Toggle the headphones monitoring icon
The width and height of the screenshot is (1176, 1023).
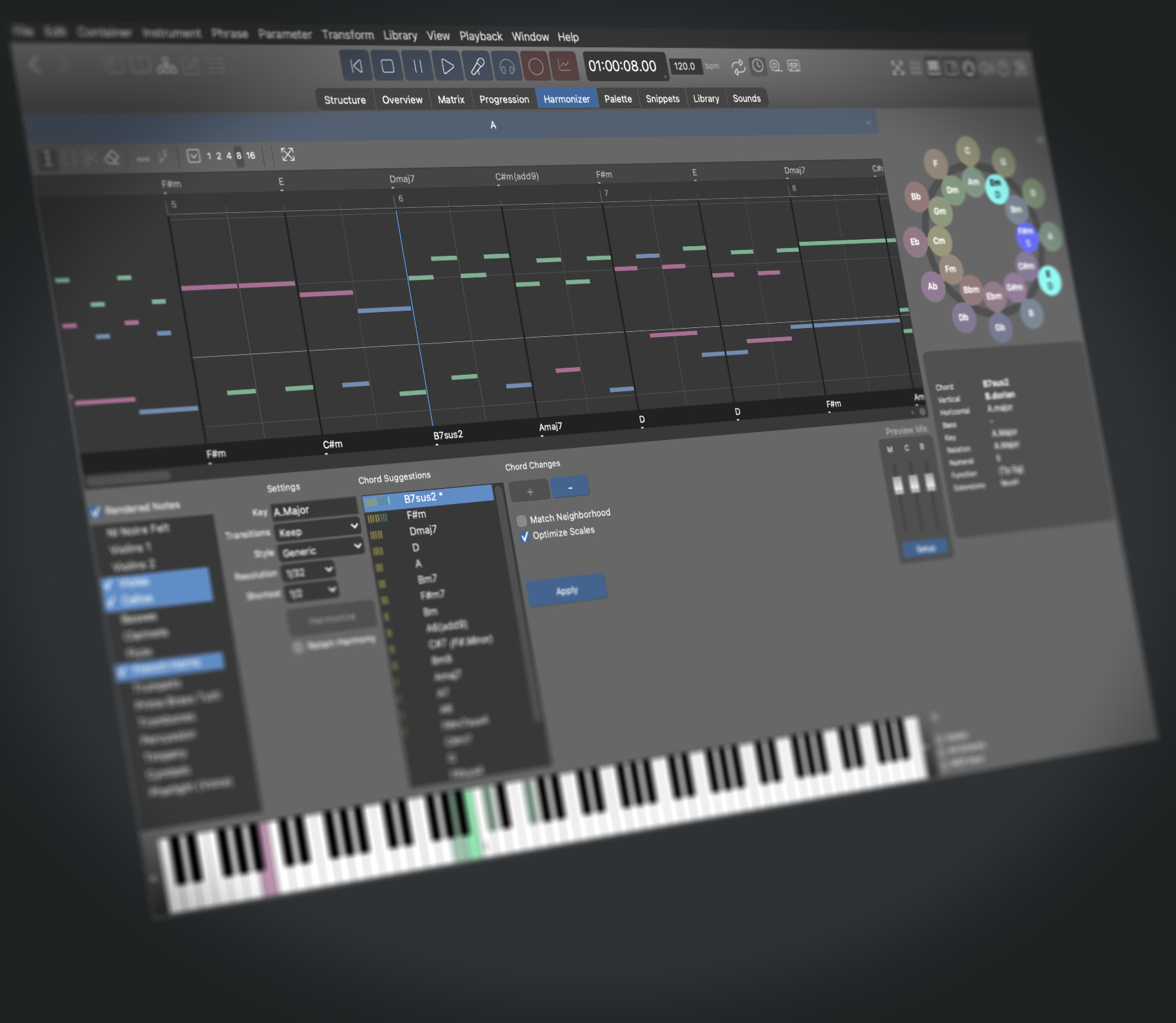507,66
